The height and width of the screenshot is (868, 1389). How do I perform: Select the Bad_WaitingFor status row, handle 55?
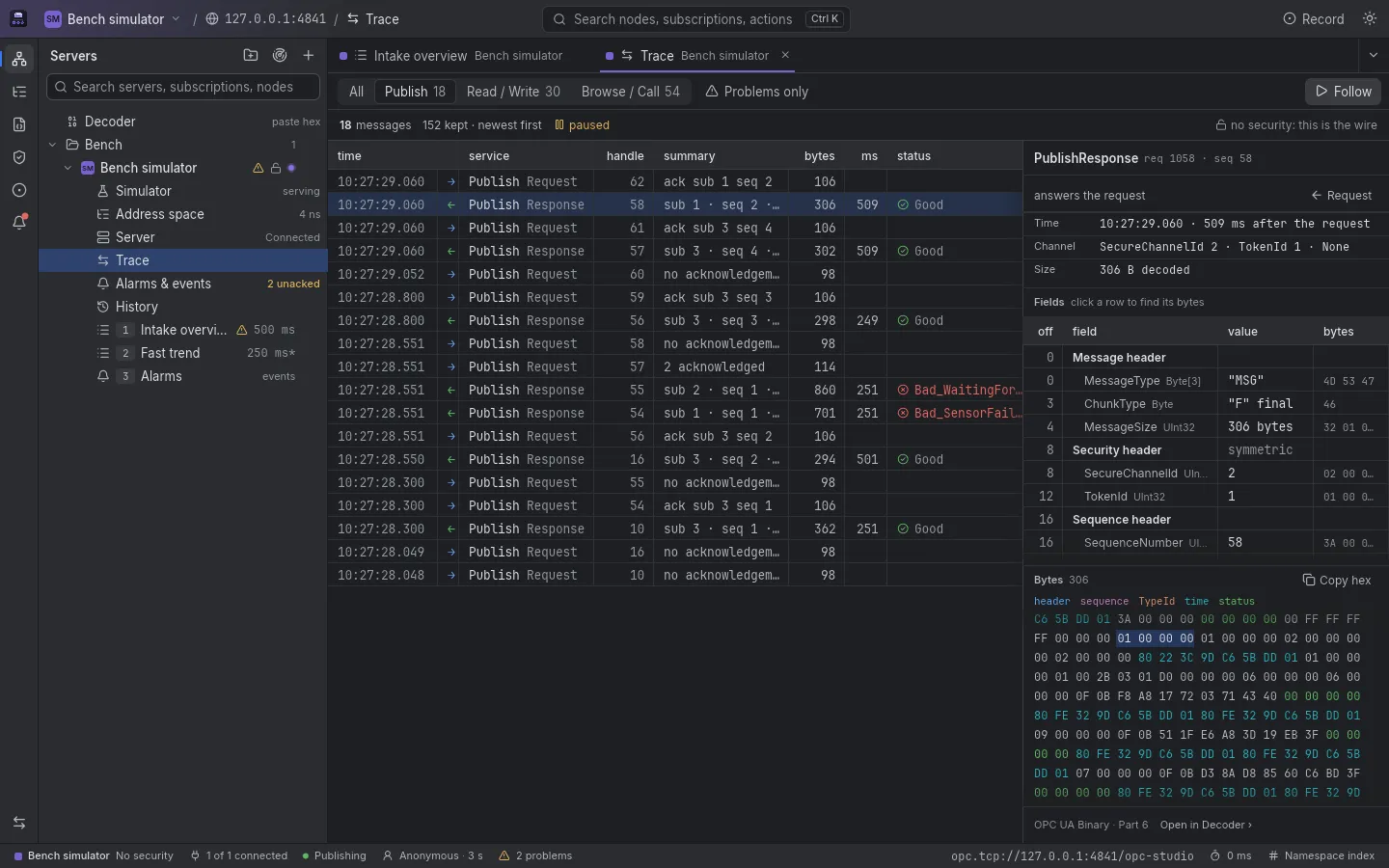(x=675, y=390)
